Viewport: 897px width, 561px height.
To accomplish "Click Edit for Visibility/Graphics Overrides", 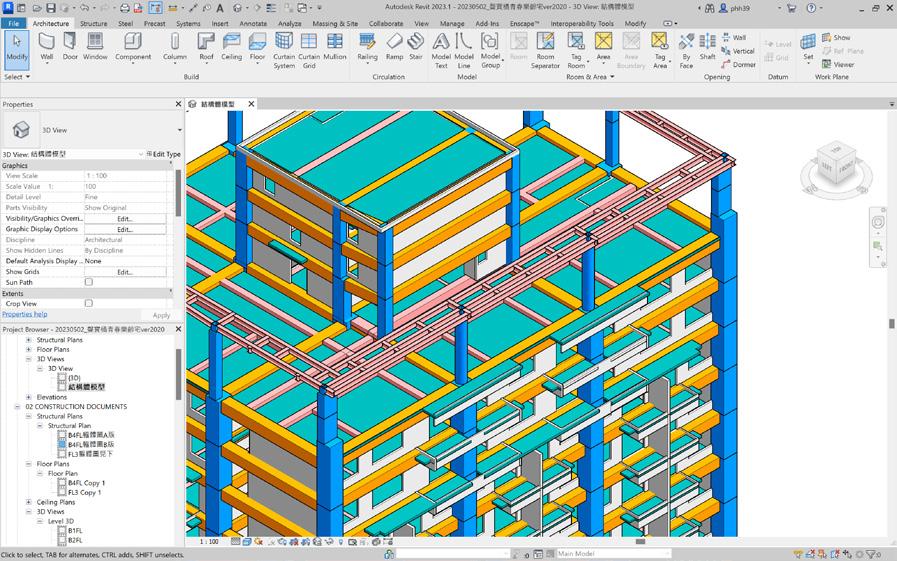I will pyautogui.click(x=125, y=218).
